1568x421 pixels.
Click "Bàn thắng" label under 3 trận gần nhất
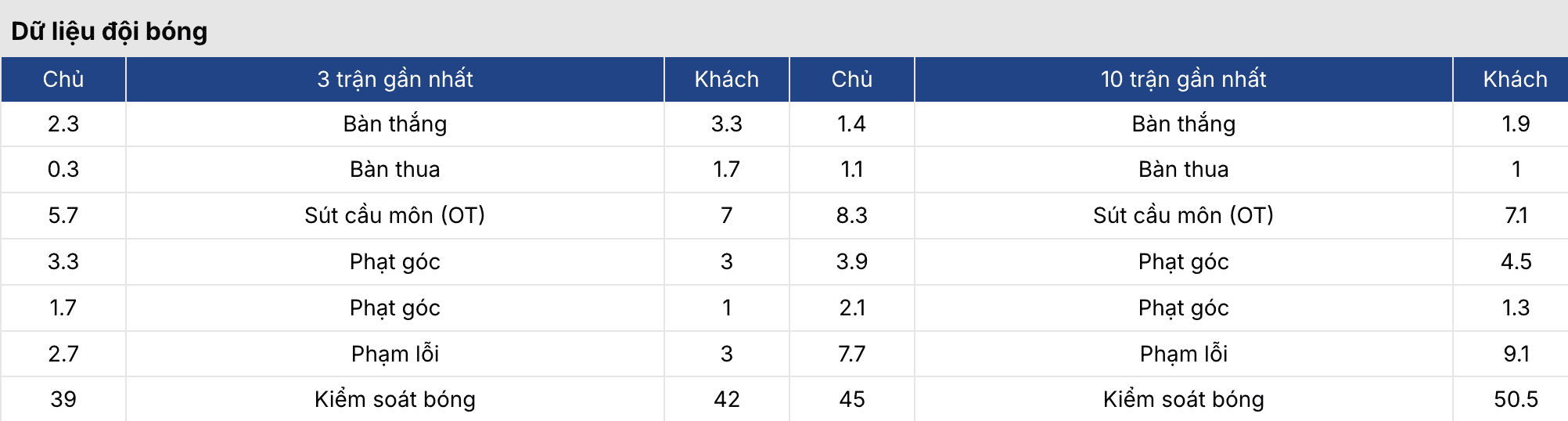point(394,124)
